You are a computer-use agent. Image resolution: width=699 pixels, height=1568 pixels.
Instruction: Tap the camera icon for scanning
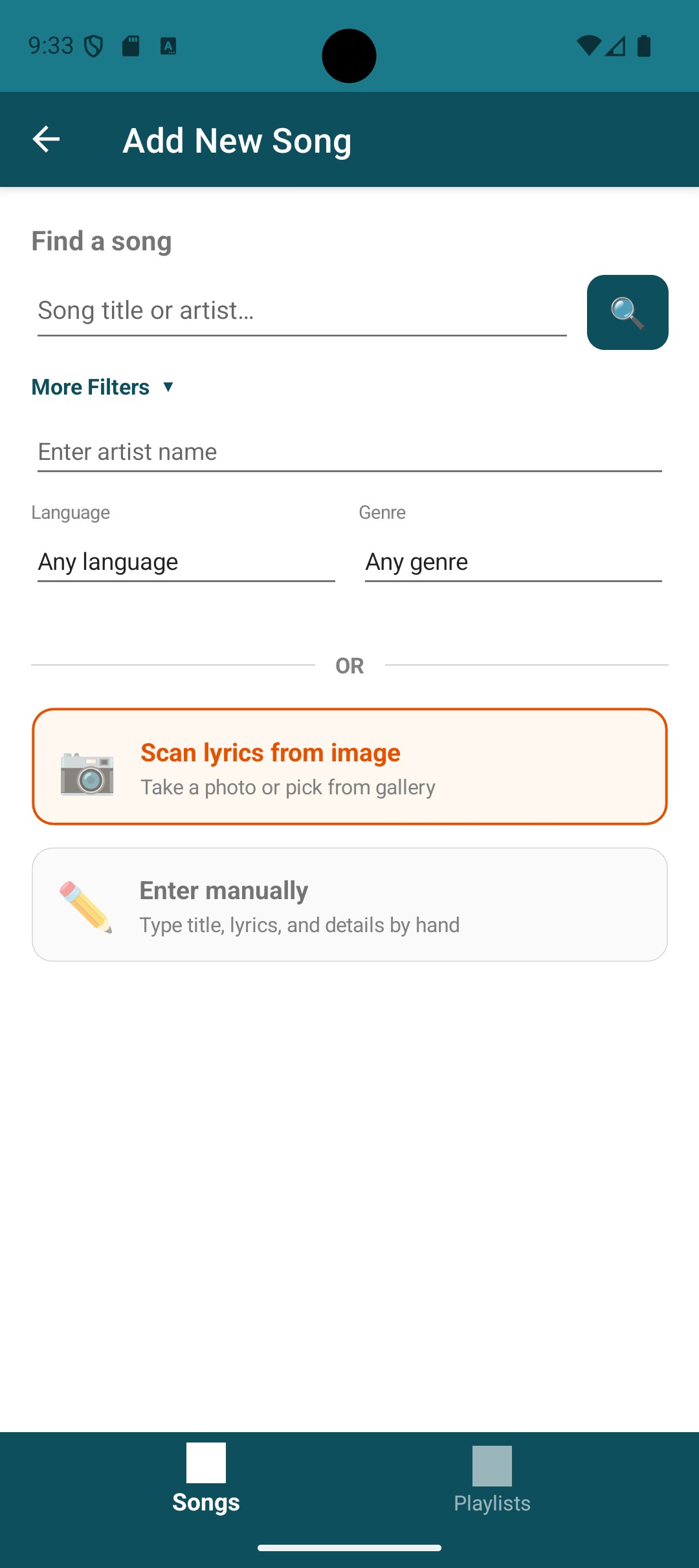tap(87, 773)
